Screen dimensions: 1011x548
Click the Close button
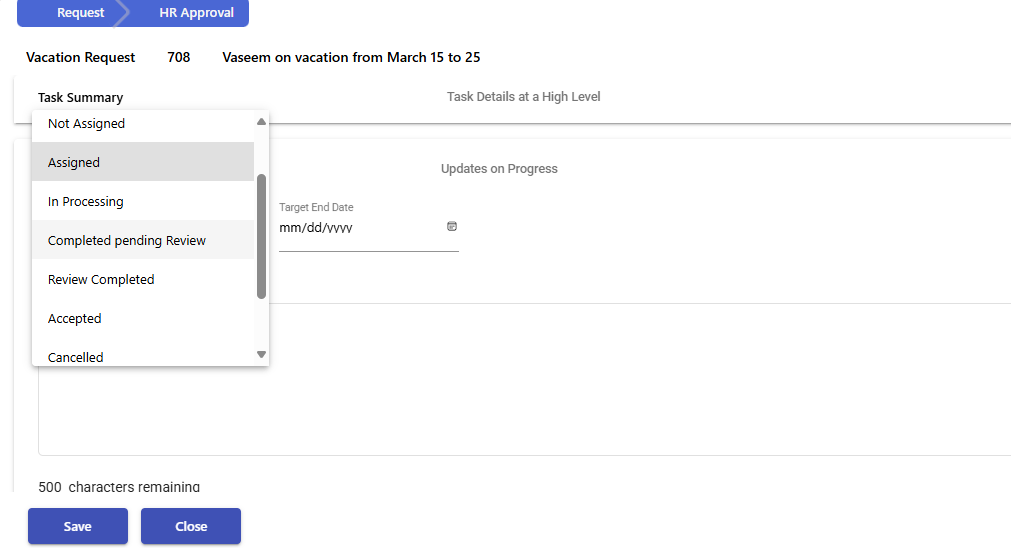click(191, 526)
